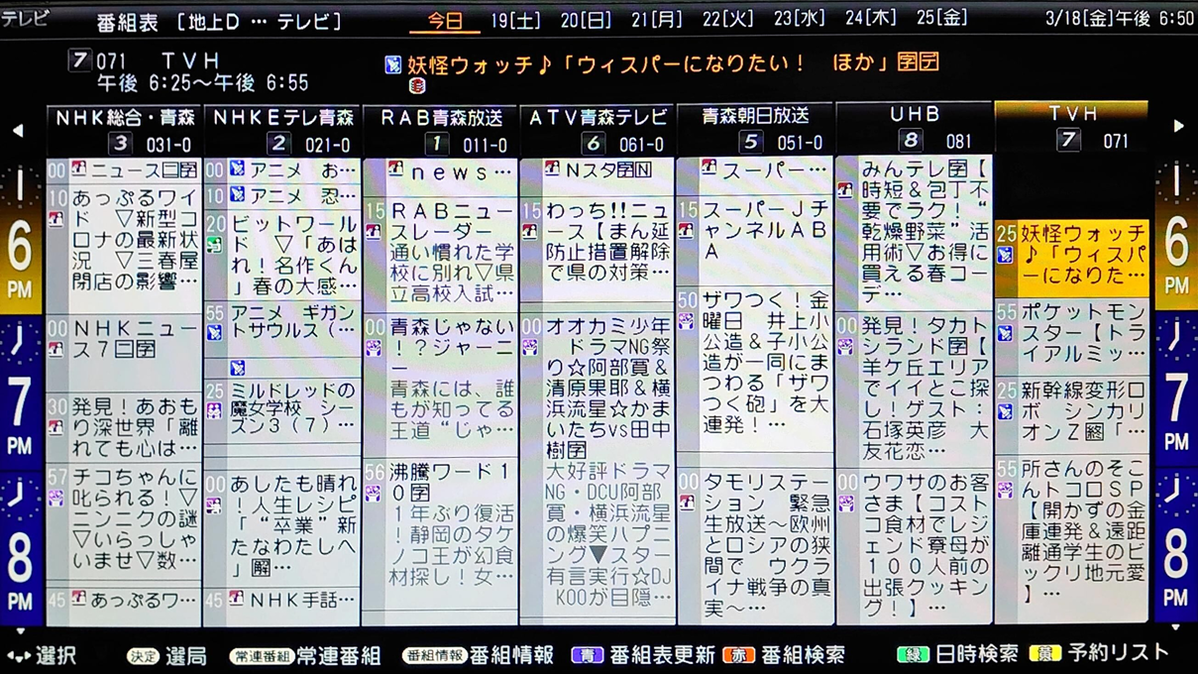
Task: Click the 決定 選局 tune button
Action: pyautogui.click(x=167, y=656)
